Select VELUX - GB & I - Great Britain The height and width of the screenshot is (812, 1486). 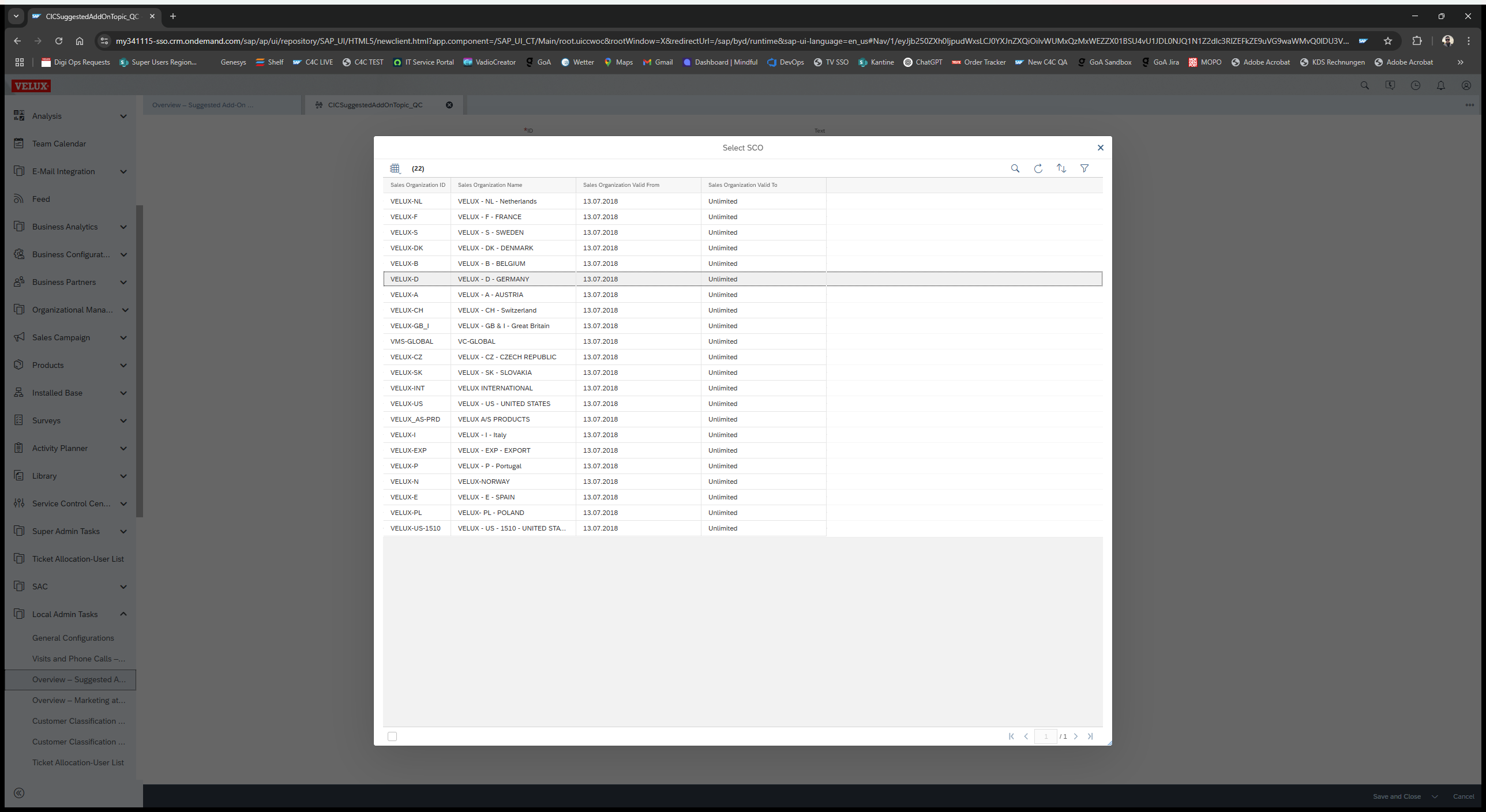point(742,326)
